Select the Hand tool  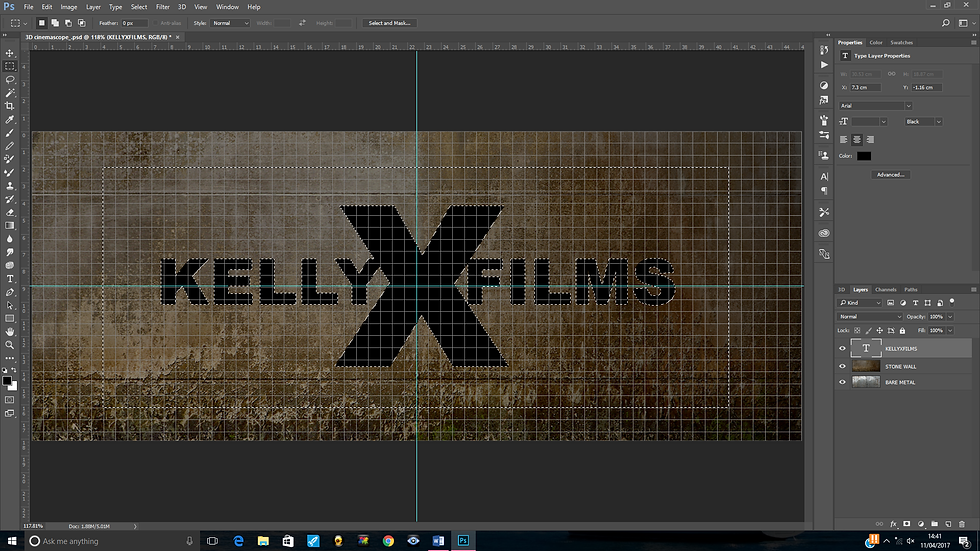pos(9,332)
